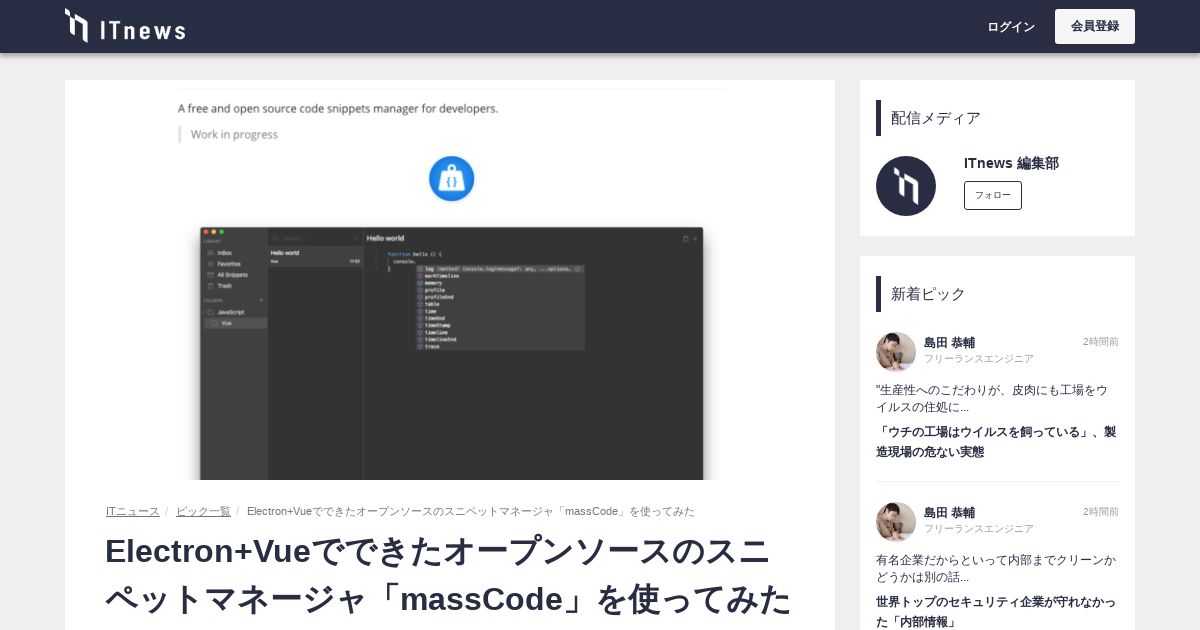The width and height of the screenshot is (1200, 630).
Task: Open ITnews 編集部 media name
Action: pos(1011,163)
